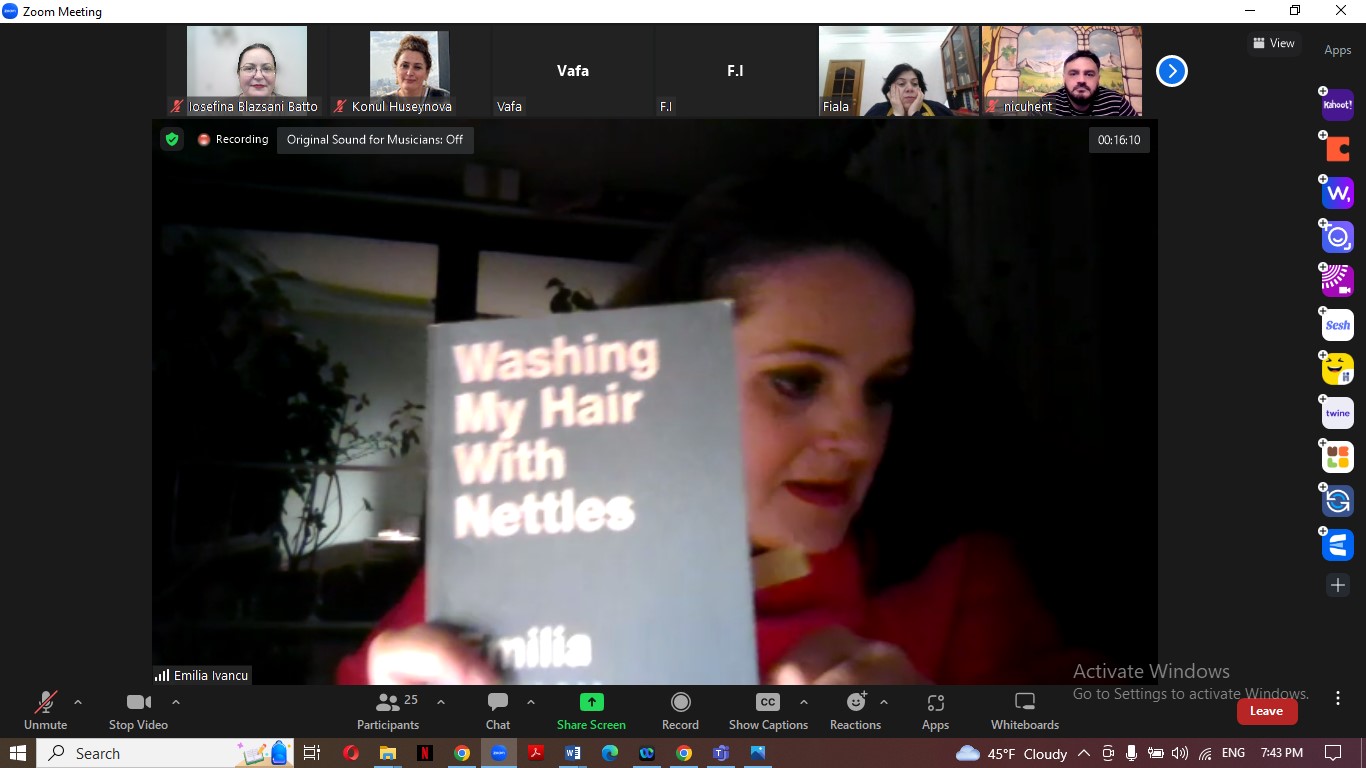1366x768 pixels.
Task: Select Iosefina Blazsani Batto's video thumbnail
Action: (x=247, y=71)
